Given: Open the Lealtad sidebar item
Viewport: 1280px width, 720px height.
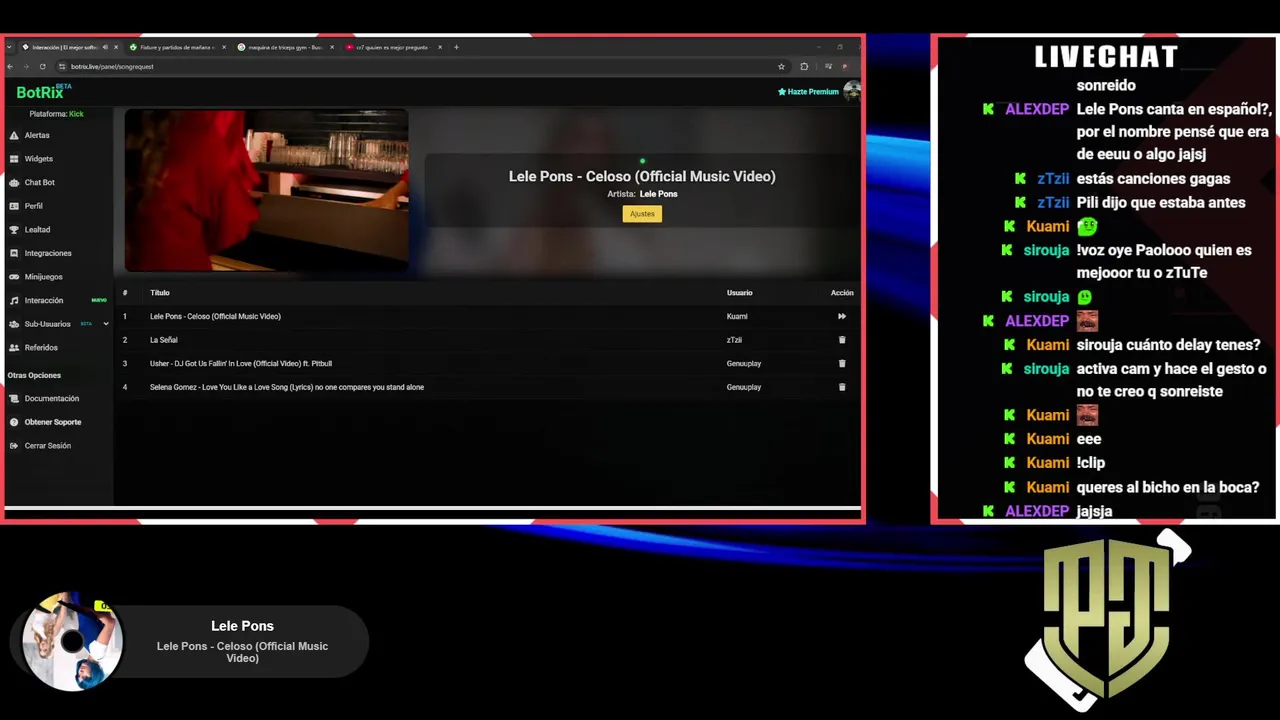Looking at the screenshot, I should click(x=37, y=229).
